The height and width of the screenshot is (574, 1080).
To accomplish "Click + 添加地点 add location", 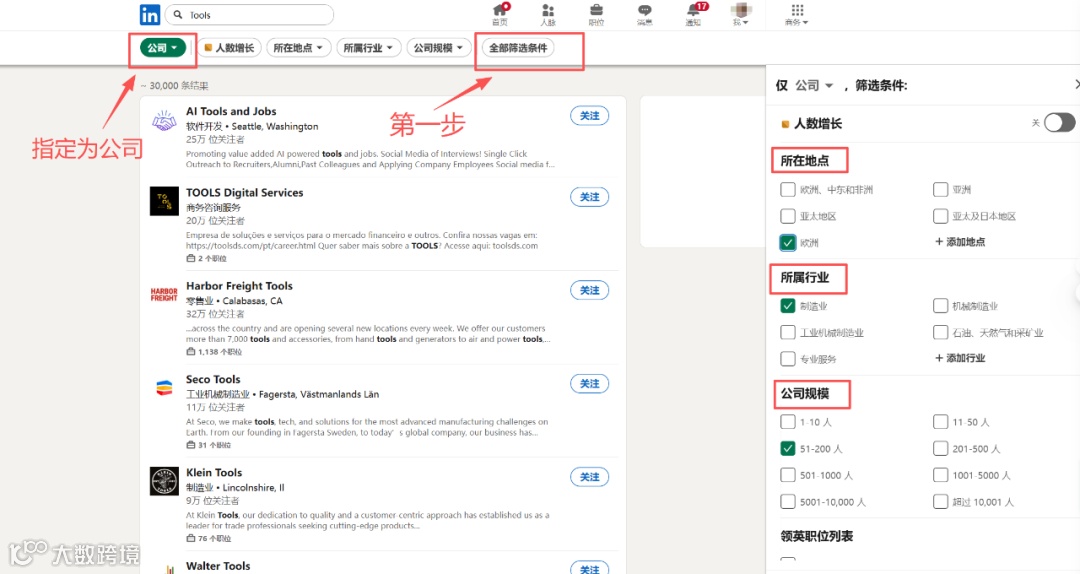I will point(960,242).
